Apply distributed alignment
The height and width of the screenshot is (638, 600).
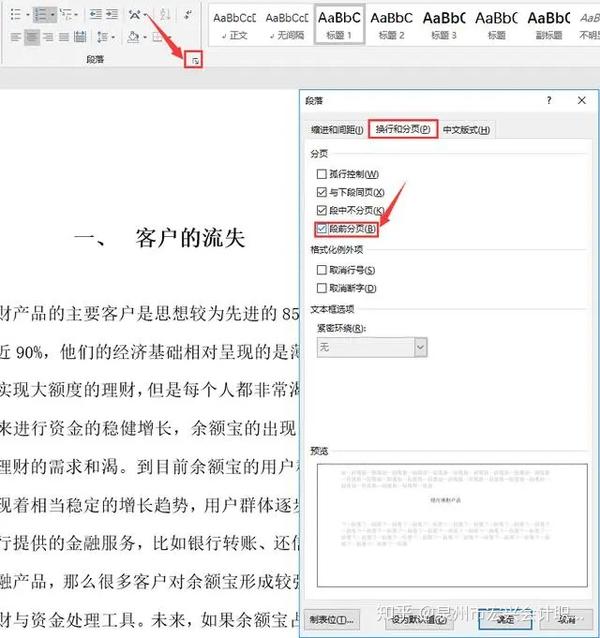pos(80,37)
